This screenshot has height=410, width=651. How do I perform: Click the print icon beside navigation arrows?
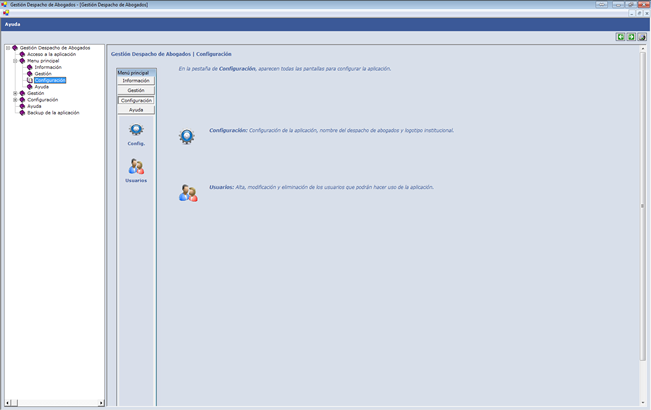(x=642, y=37)
